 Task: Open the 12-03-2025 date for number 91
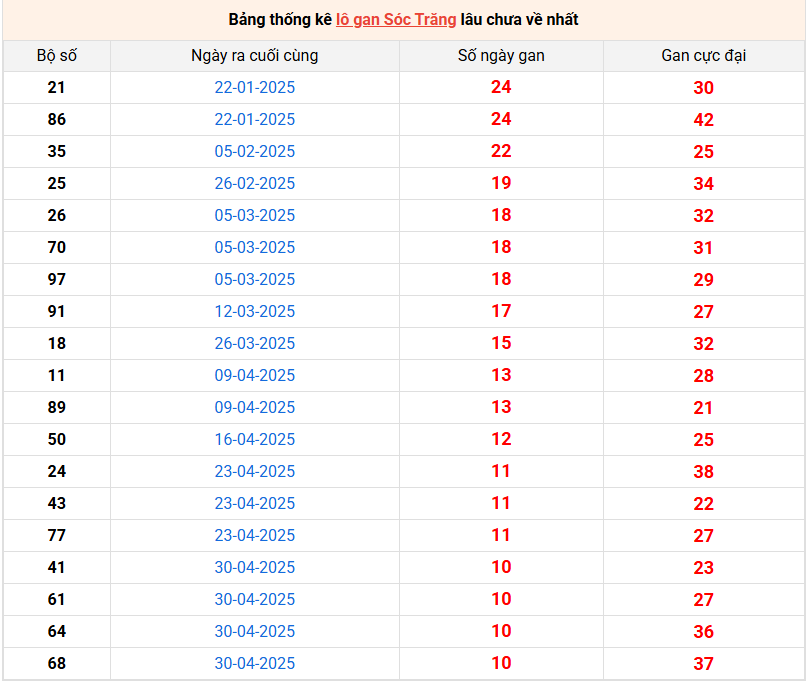[x=254, y=311]
